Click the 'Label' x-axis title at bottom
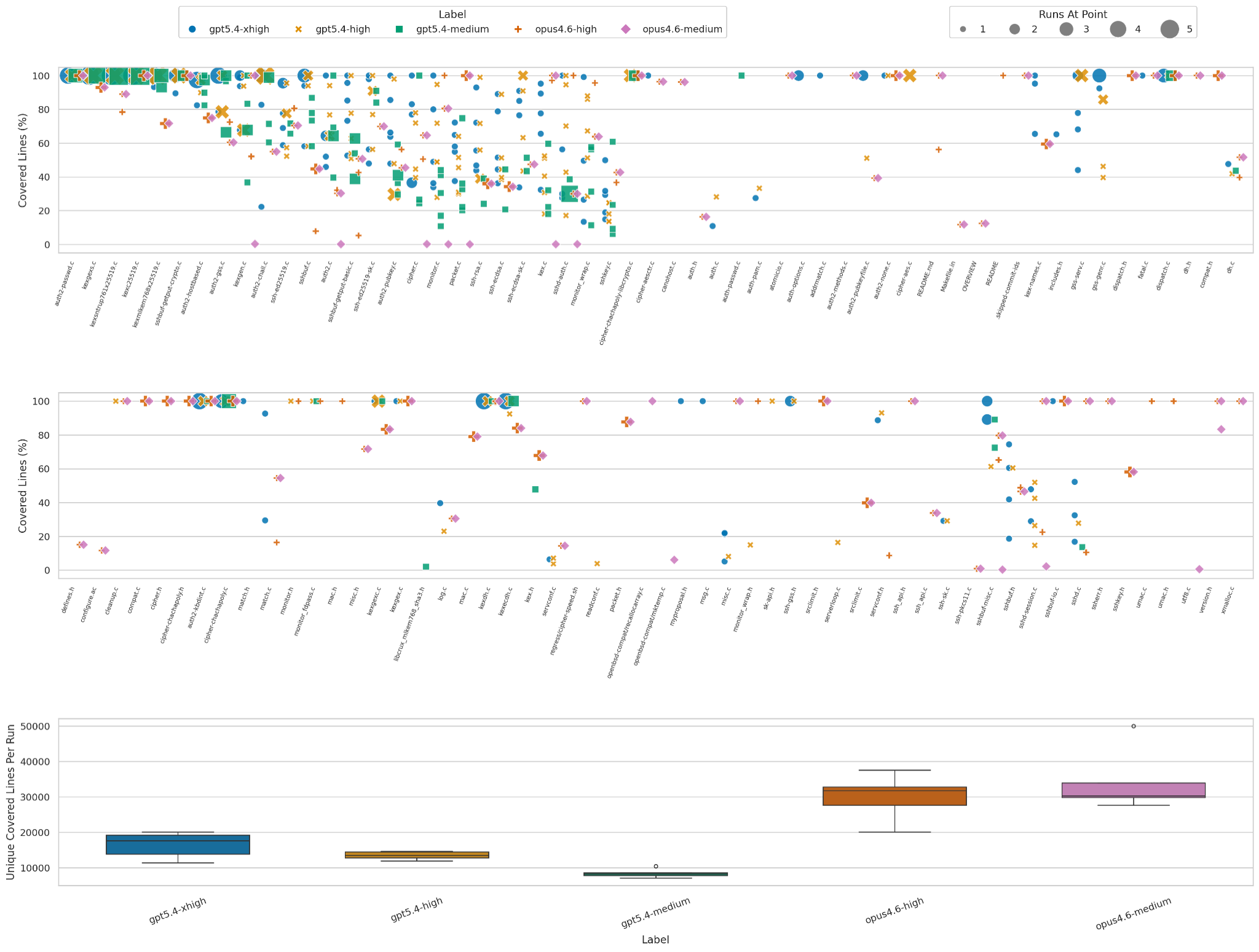 point(655,940)
